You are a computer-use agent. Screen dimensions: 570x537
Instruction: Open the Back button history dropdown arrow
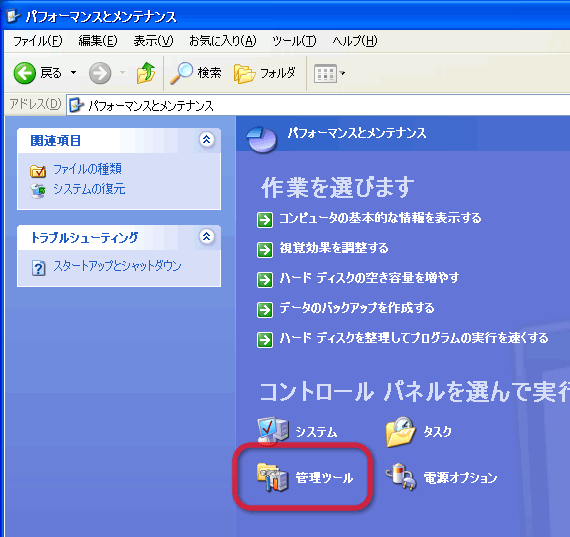(x=73, y=73)
